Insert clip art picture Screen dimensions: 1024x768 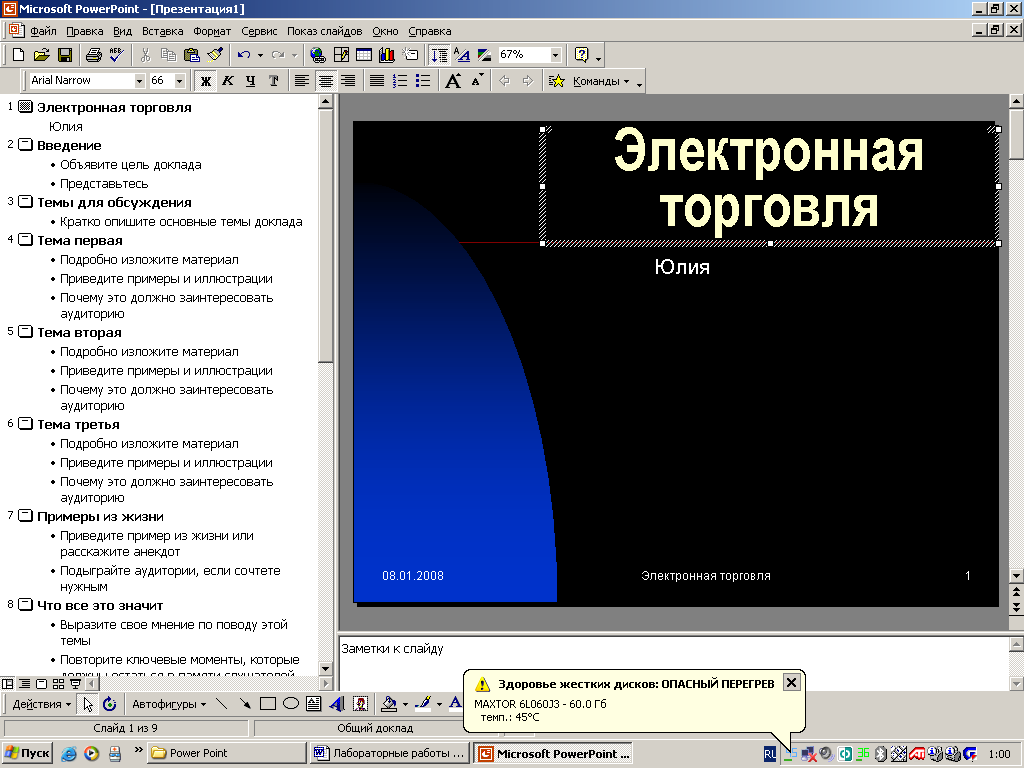(x=360, y=704)
